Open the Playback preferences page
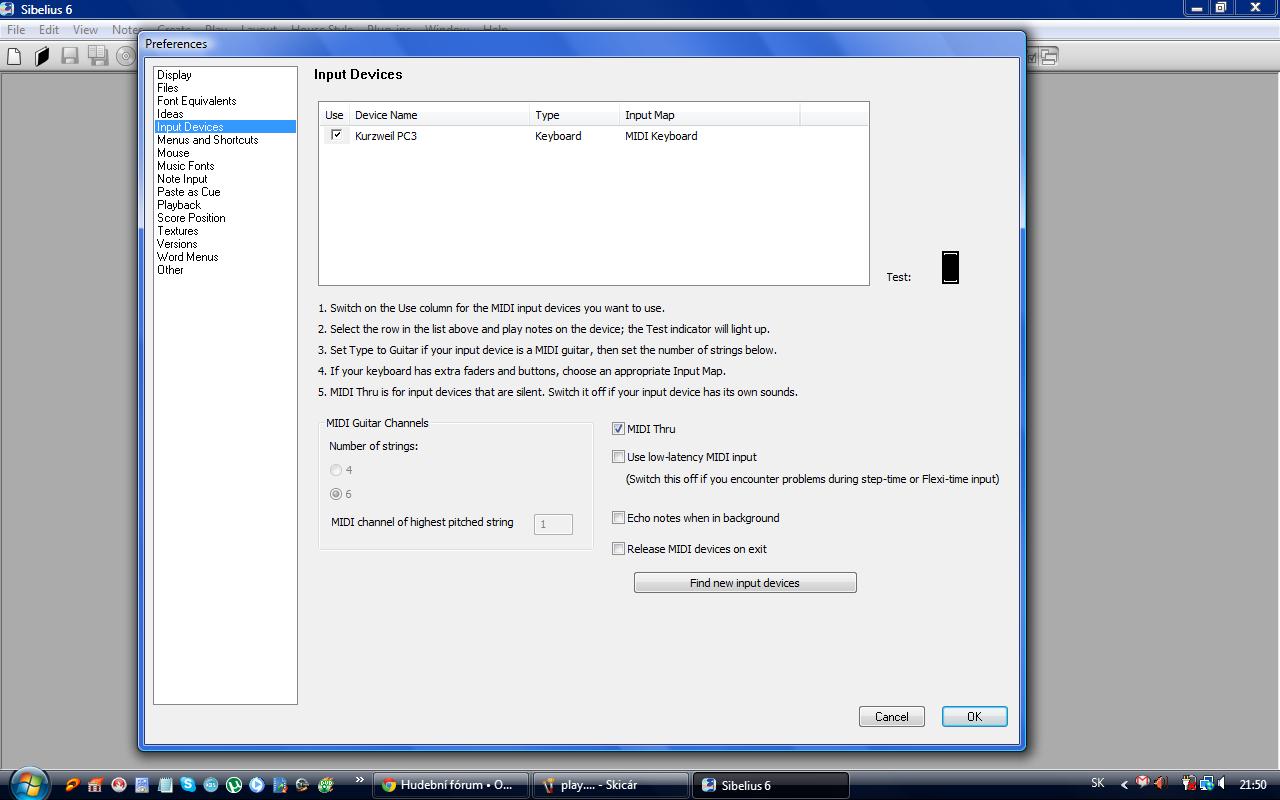Viewport: 1280px width, 800px height. click(x=179, y=205)
